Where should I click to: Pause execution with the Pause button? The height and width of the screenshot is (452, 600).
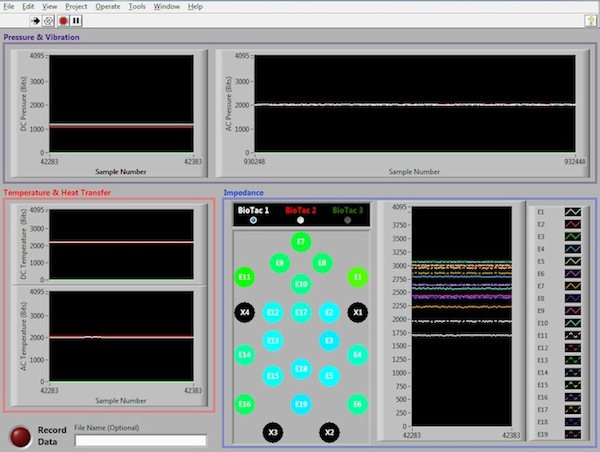(76, 19)
